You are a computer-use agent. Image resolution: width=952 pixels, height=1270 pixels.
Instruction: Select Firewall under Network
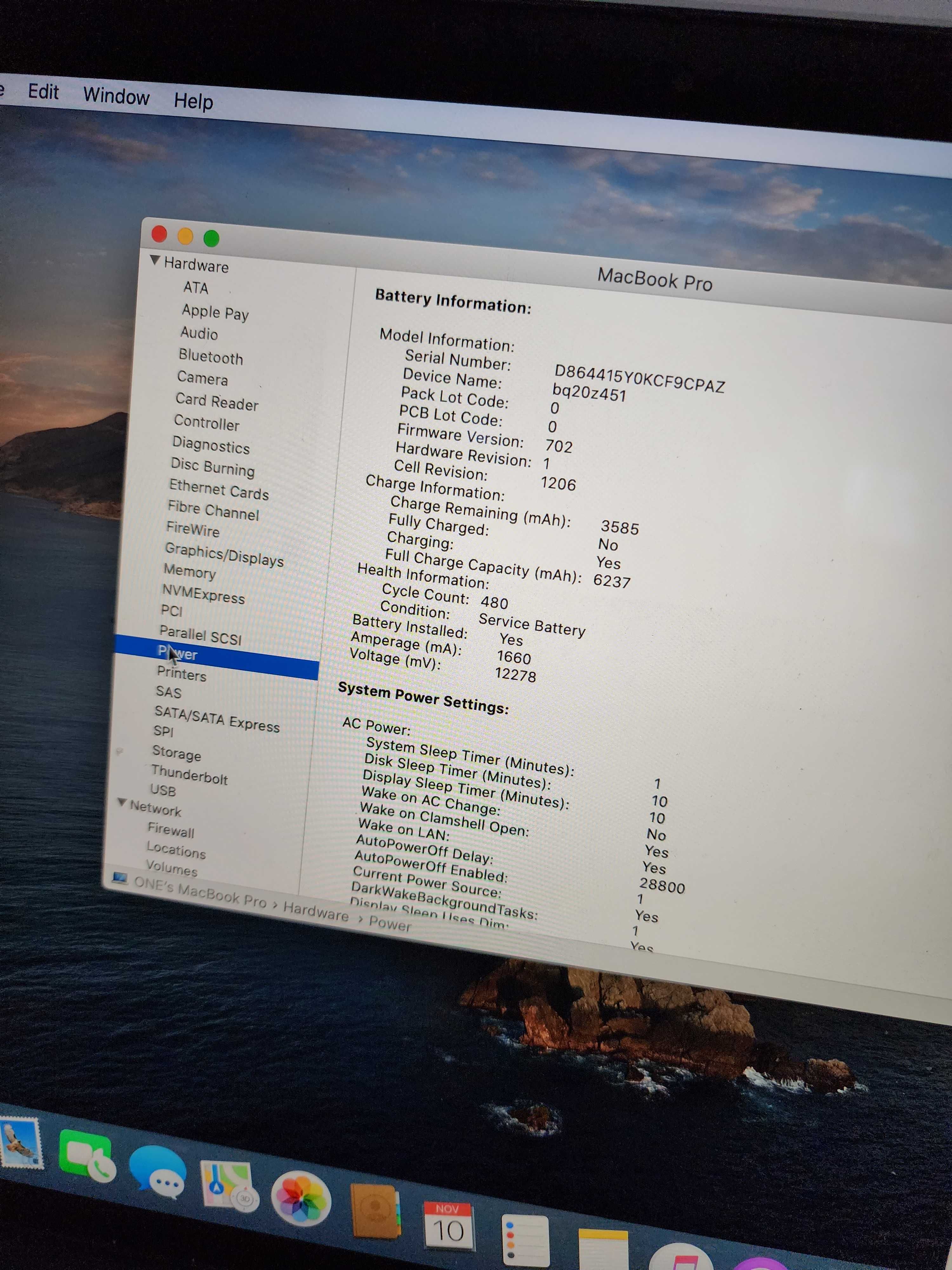click(171, 830)
